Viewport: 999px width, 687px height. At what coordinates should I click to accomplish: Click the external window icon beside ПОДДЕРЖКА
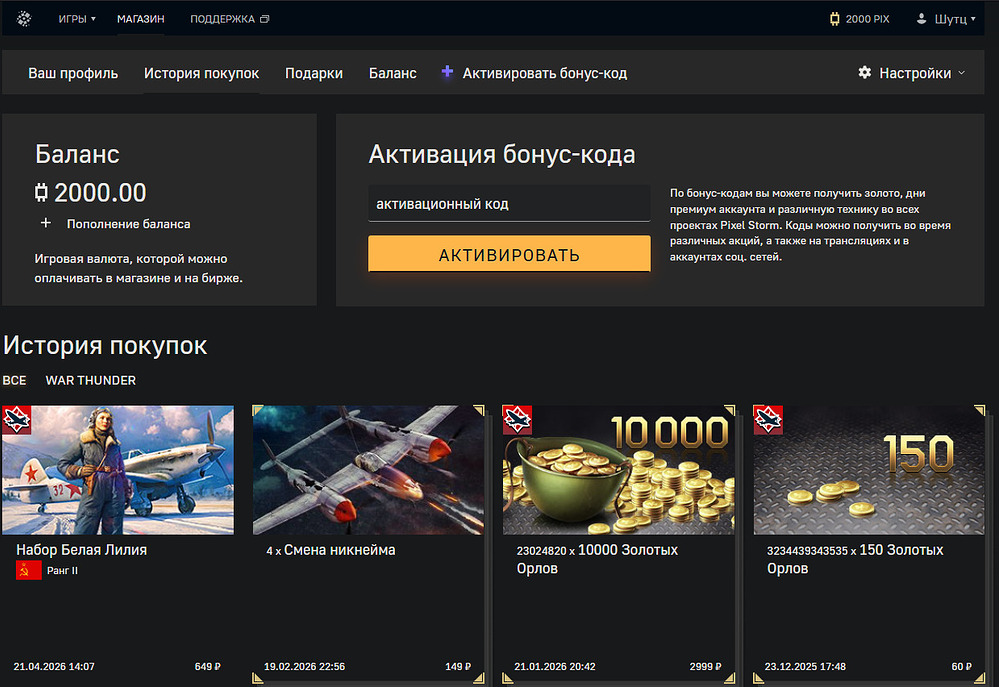tap(264, 19)
